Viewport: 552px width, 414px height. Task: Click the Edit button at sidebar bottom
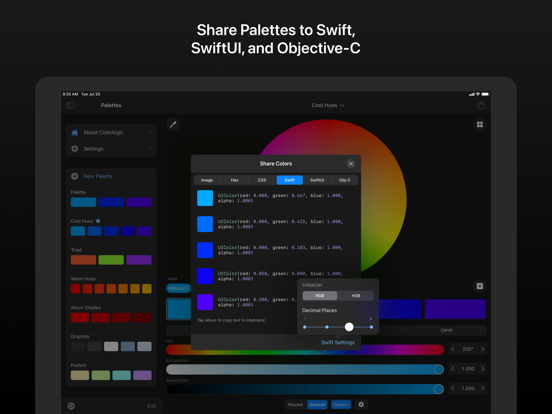click(152, 406)
